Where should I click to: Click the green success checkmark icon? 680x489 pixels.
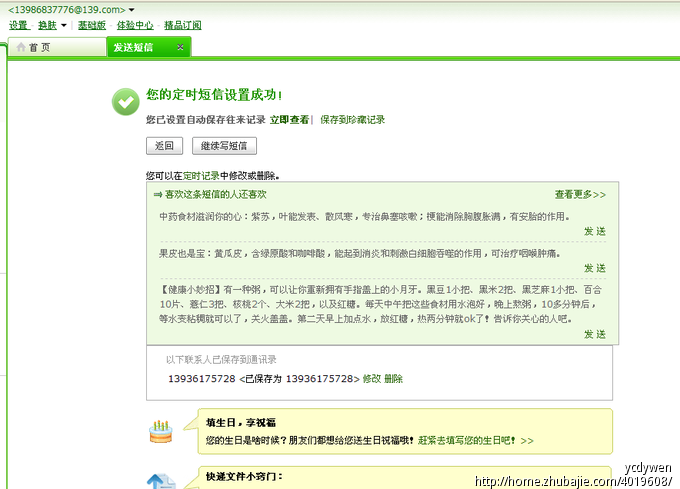(126, 102)
